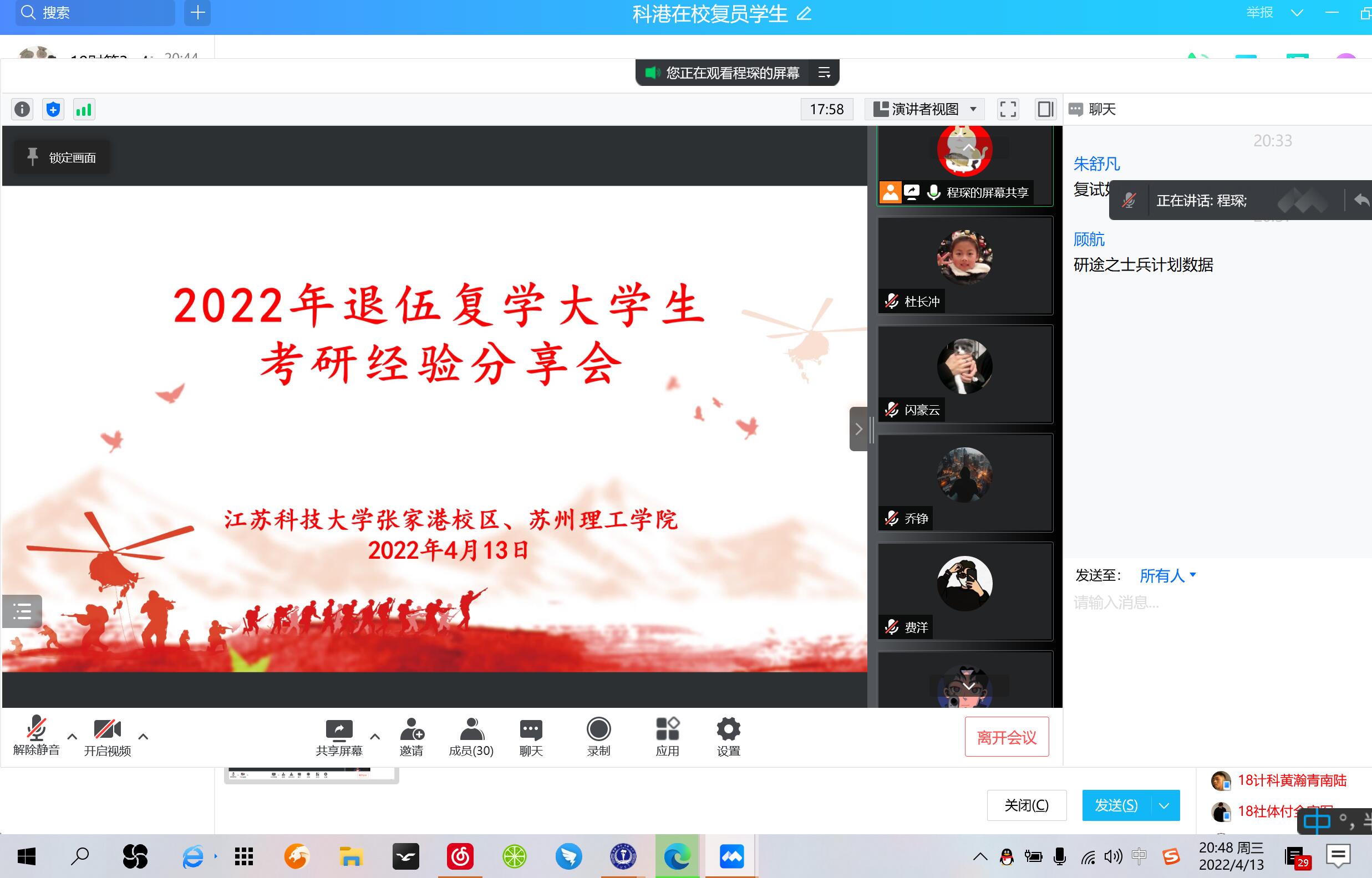Open the 演讲者视图 layout dropdown

(924, 109)
